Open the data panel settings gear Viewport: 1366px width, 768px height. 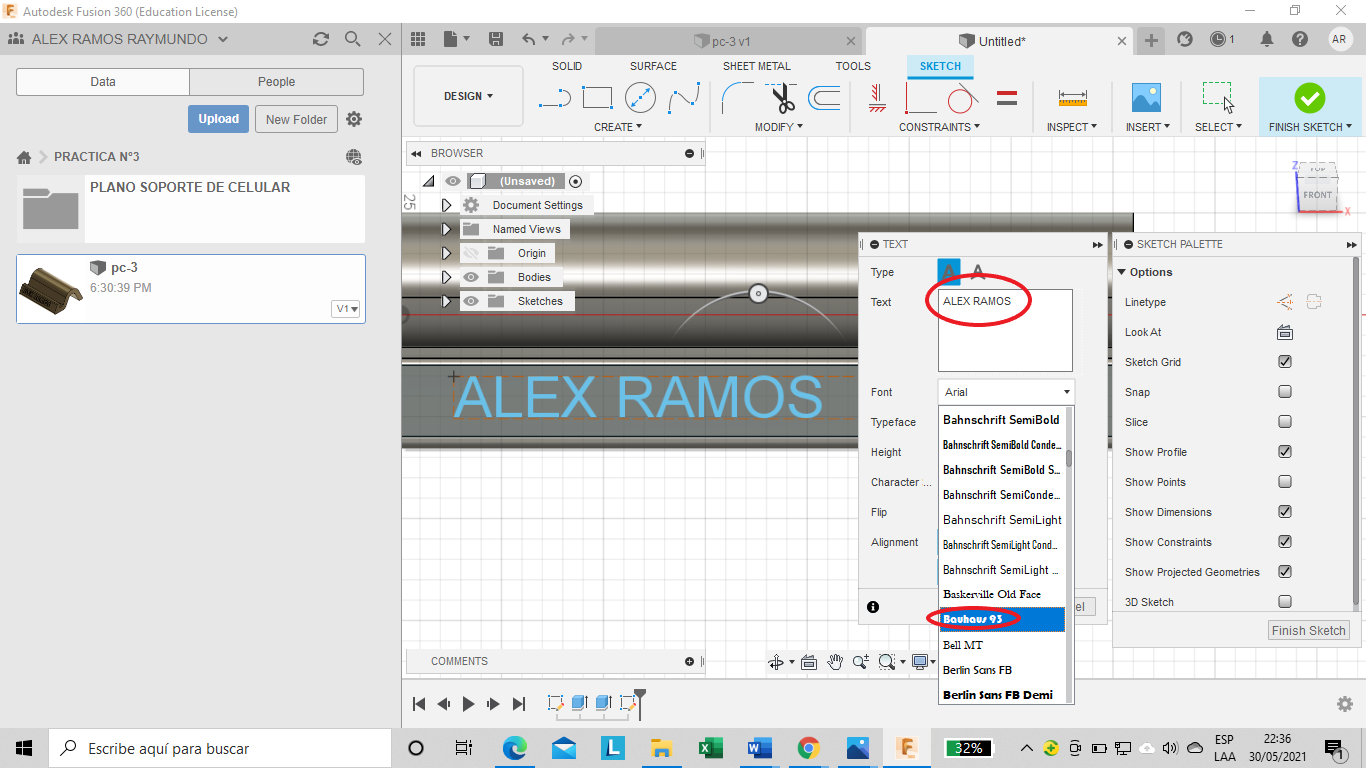click(x=354, y=119)
